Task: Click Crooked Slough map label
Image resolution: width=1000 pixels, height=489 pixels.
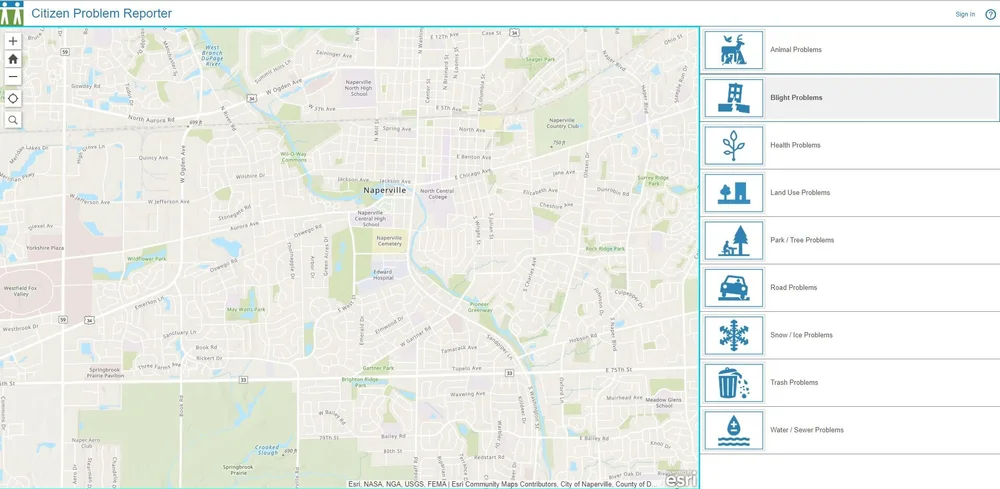Action: [x=267, y=450]
